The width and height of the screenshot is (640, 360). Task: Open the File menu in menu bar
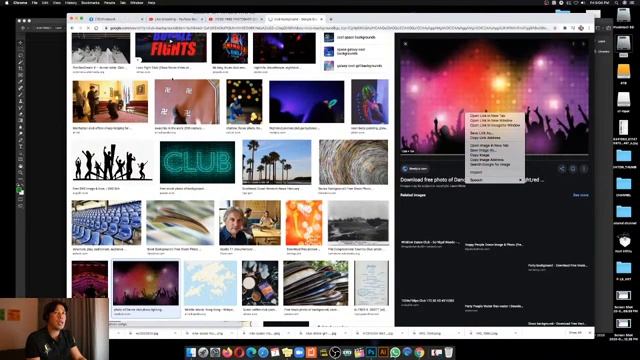click(x=35, y=2)
